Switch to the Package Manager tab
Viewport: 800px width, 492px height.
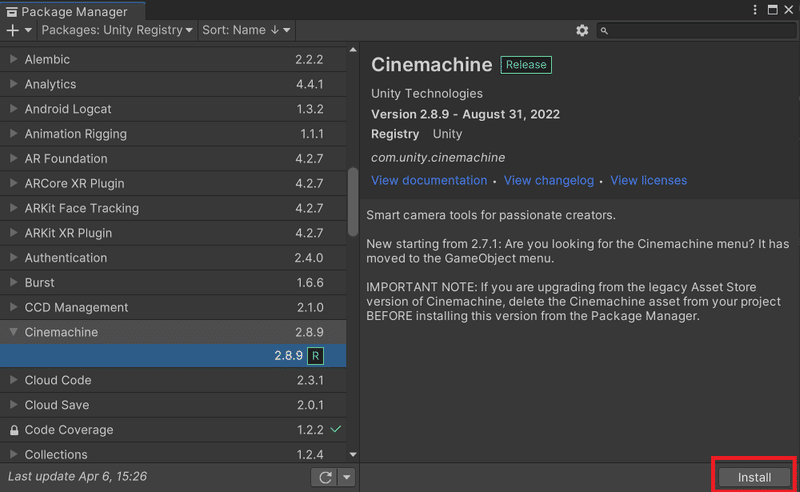click(x=73, y=11)
